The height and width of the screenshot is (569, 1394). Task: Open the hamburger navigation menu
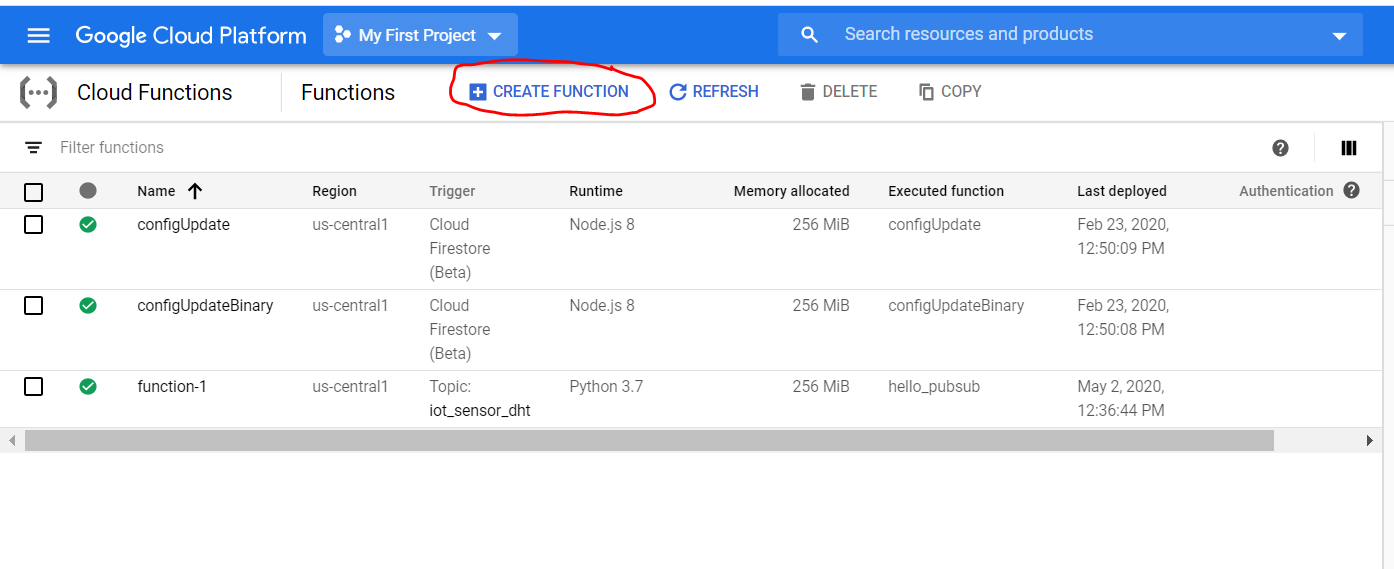[38, 35]
